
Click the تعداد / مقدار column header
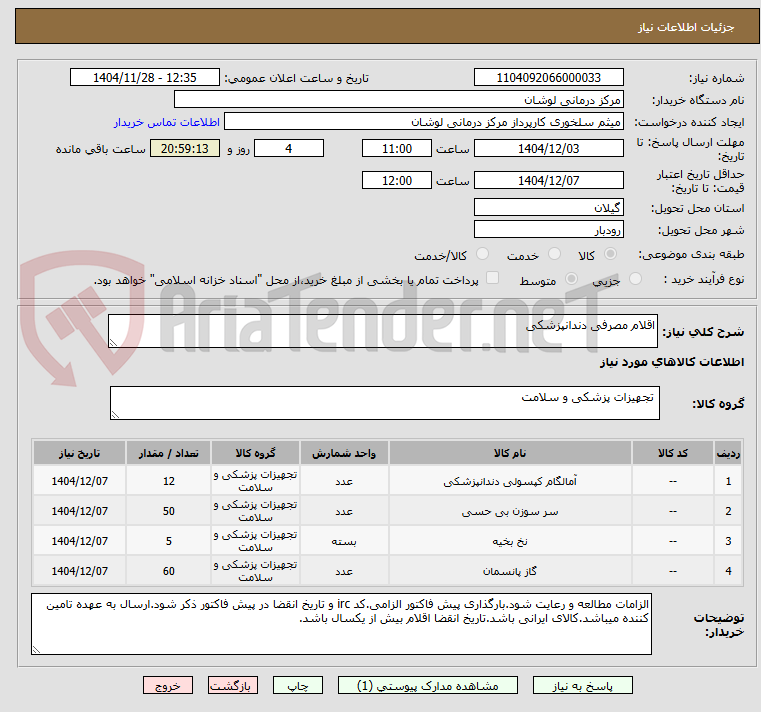click(168, 453)
